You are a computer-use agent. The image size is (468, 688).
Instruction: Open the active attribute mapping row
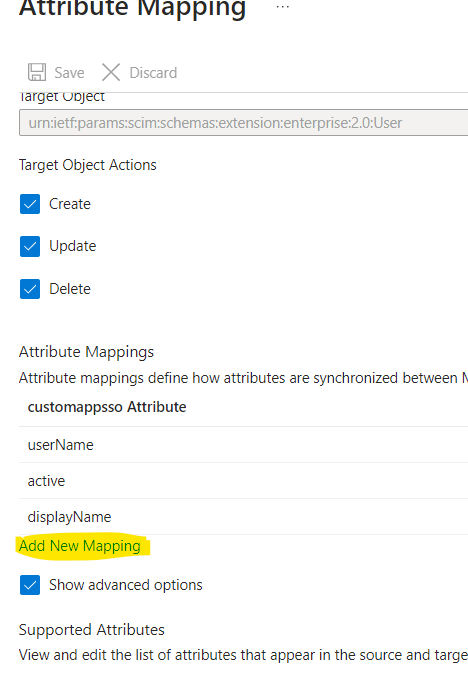pos(243,481)
